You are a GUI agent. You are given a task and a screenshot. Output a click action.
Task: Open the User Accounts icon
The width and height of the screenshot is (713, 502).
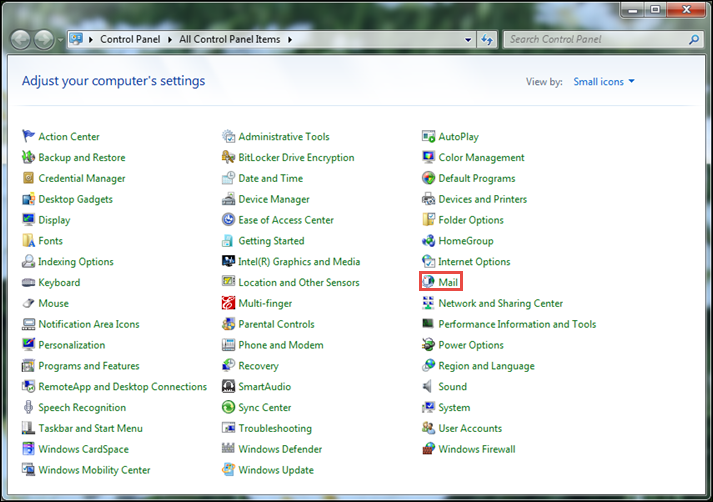pyautogui.click(x=428, y=428)
